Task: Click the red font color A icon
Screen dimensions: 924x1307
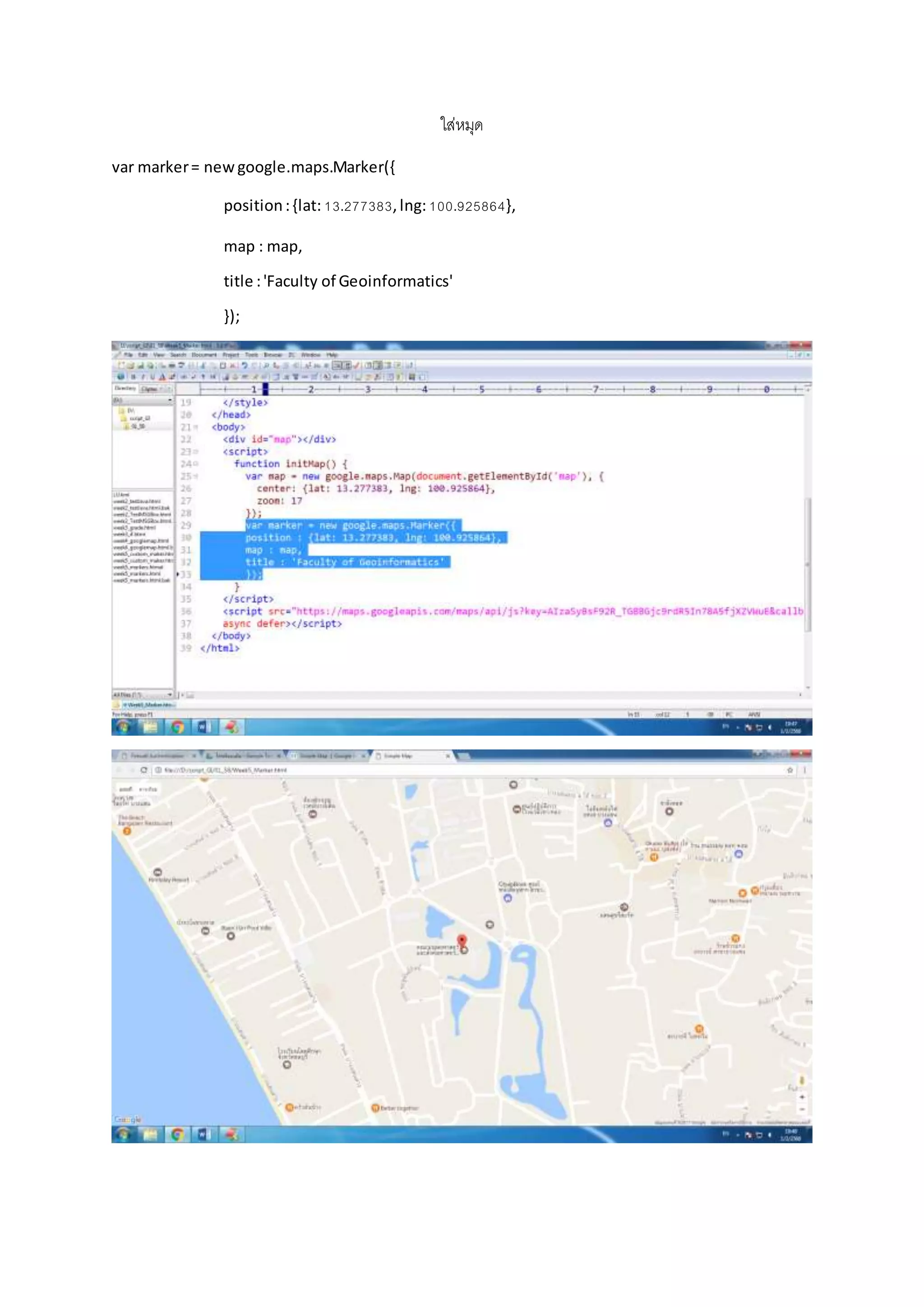Action: coord(162,377)
